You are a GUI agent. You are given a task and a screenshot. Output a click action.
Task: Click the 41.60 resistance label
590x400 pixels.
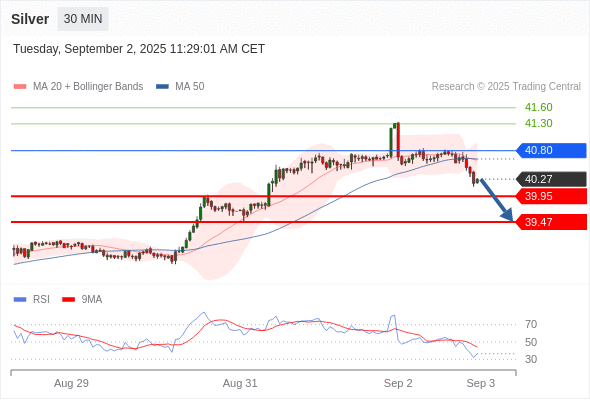click(538, 107)
